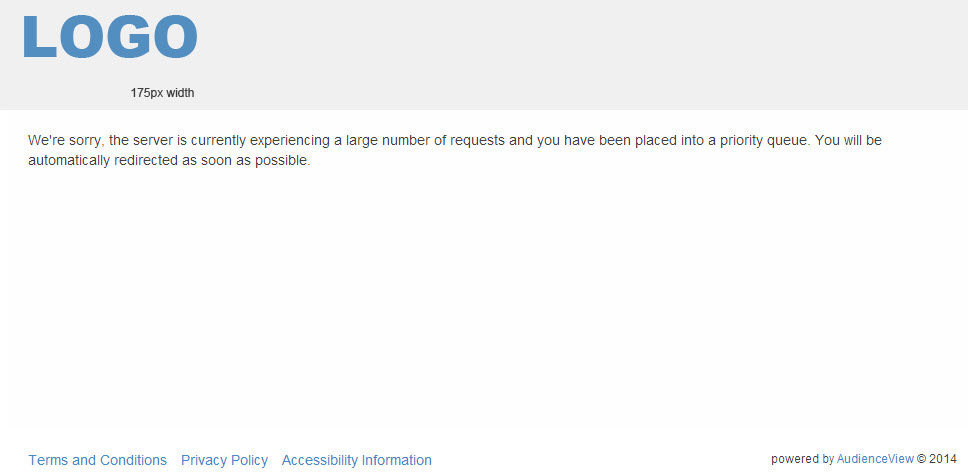Click the "powered by" footer text
The height and width of the screenshot is (474, 968).
click(x=803, y=459)
